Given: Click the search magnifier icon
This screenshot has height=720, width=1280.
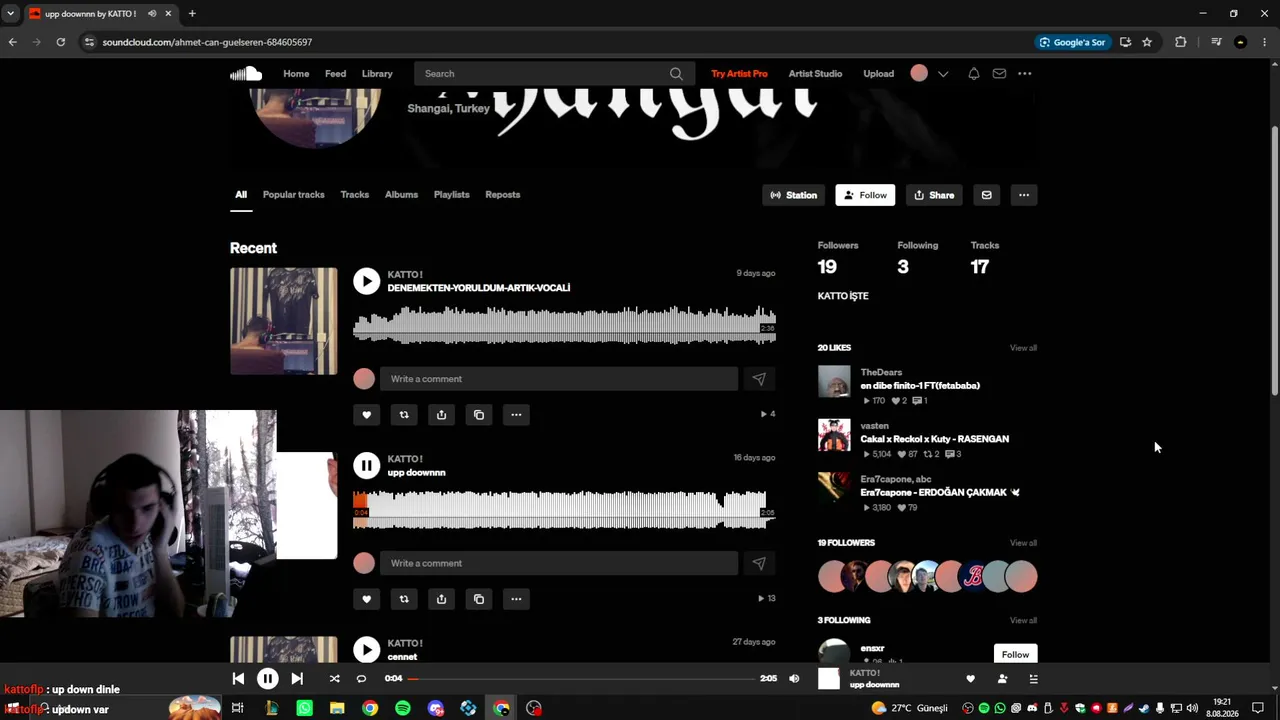Looking at the screenshot, I should coord(676,74).
